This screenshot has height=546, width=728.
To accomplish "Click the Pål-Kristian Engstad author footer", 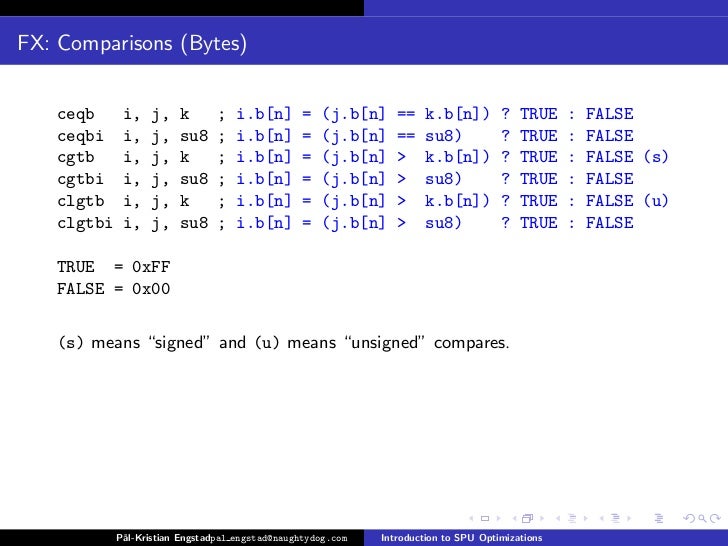I will 163,538.
